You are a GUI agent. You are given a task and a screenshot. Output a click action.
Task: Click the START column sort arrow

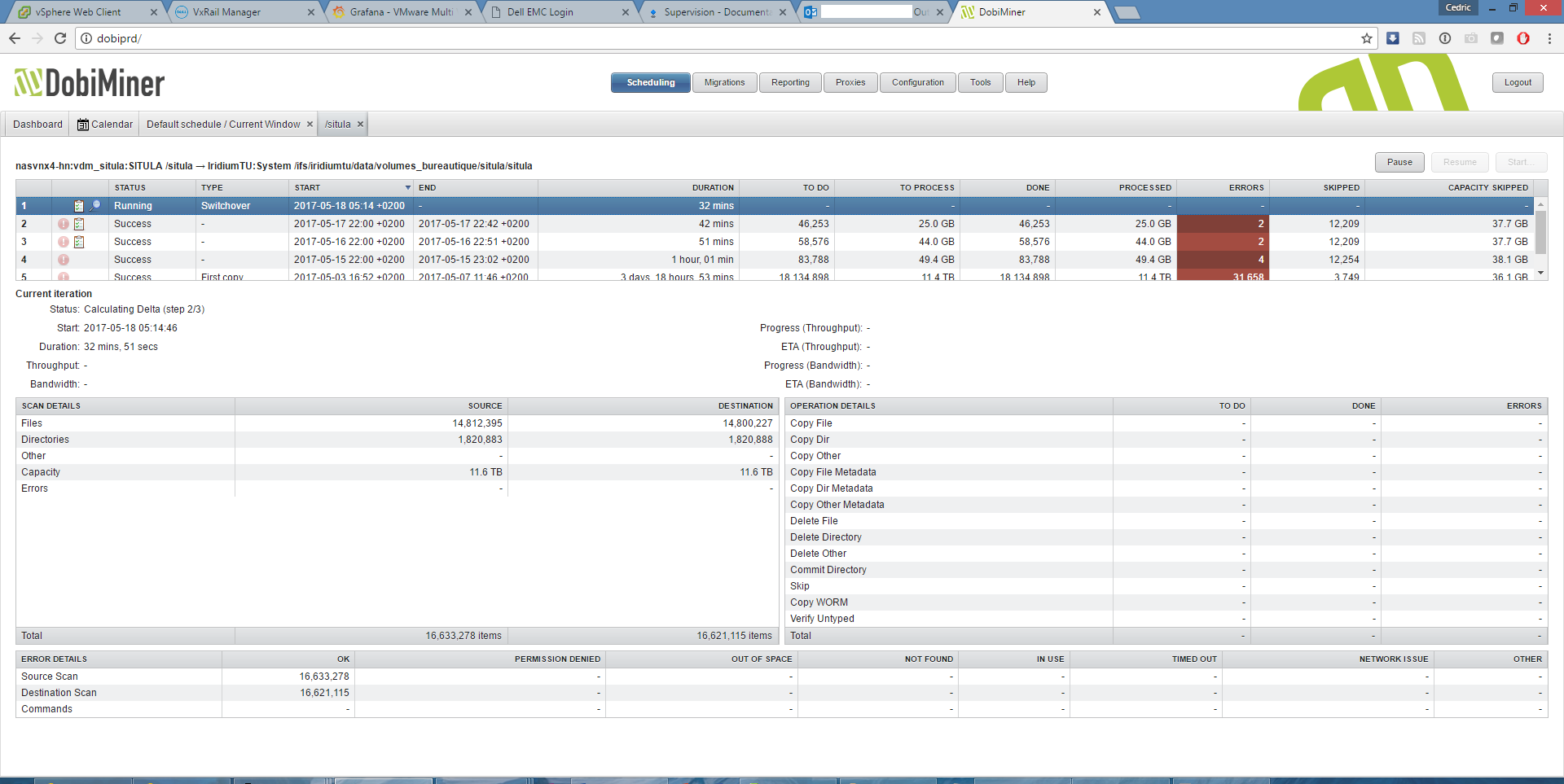[x=407, y=188]
